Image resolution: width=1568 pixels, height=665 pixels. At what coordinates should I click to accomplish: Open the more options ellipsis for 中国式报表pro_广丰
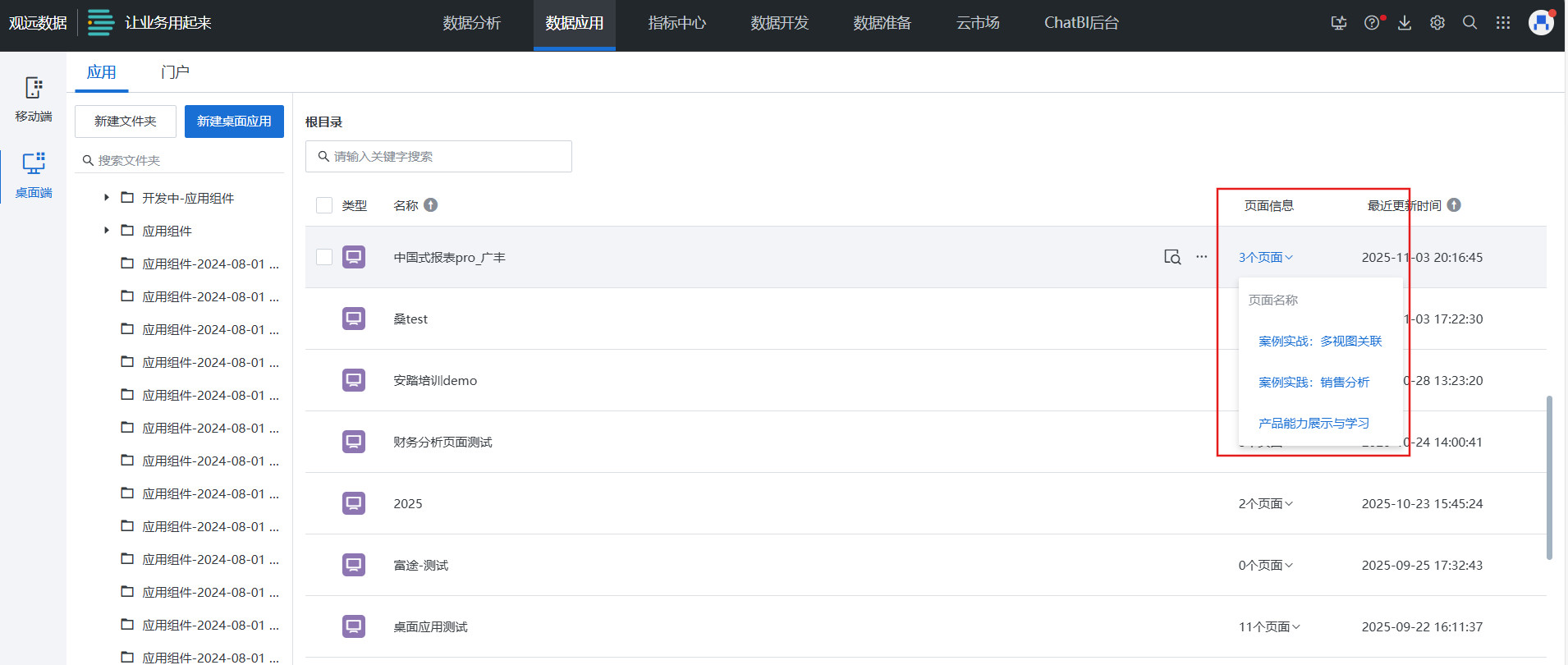pyautogui.click(x=1202, y=257)
